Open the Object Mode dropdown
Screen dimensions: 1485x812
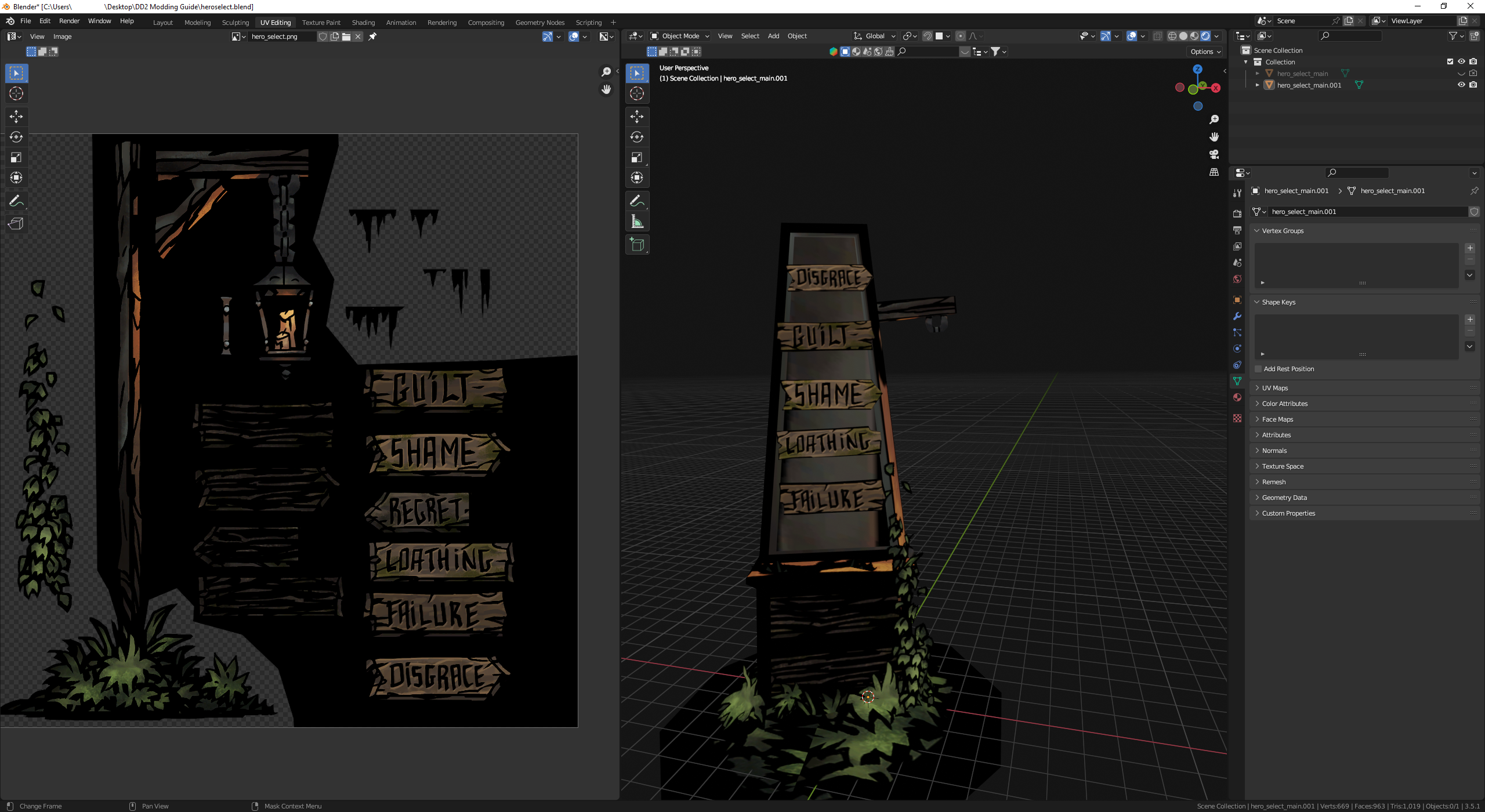[x=680, y=36]
